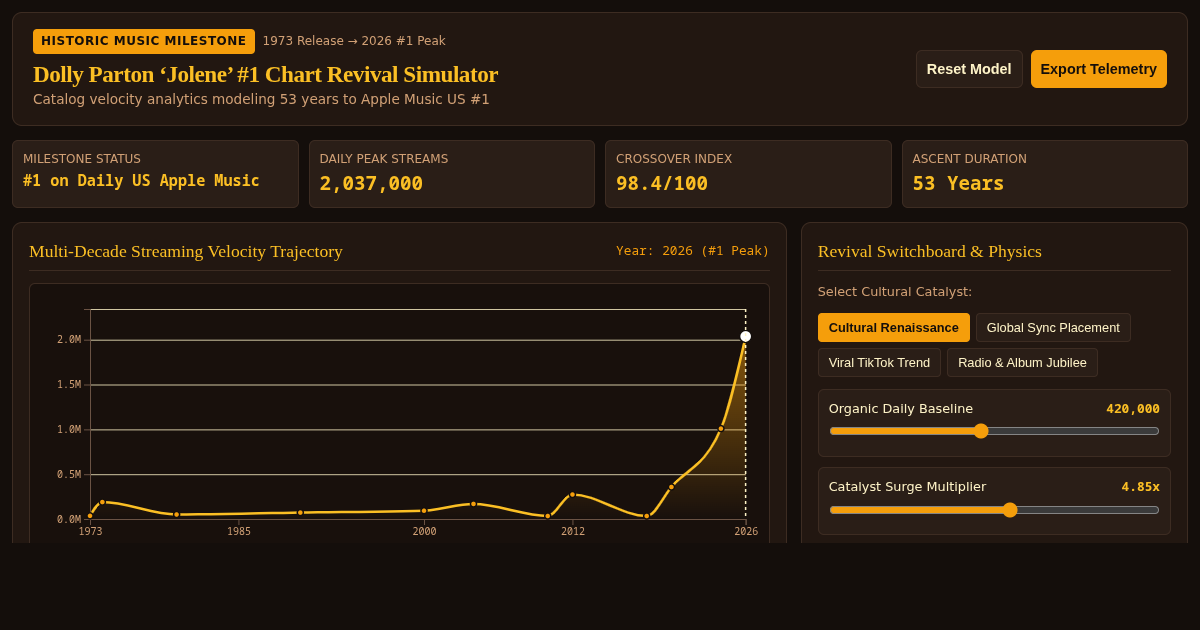Screen dimensions: 1200x630
Task: Click the Reset Model button
Action: click(x=969, y=69)
